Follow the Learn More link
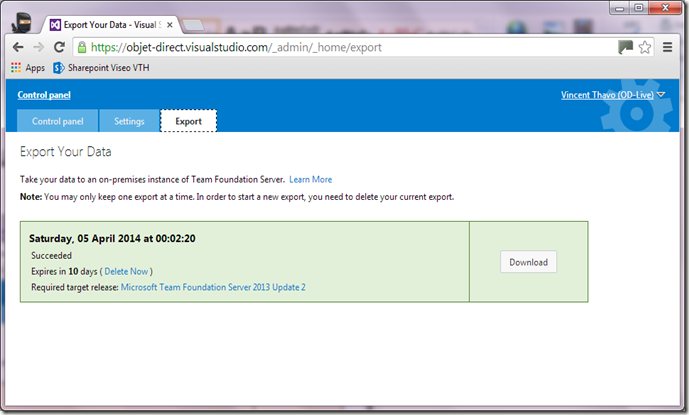The height and width of the screenshot is (415, 689). tap(311, 179)
